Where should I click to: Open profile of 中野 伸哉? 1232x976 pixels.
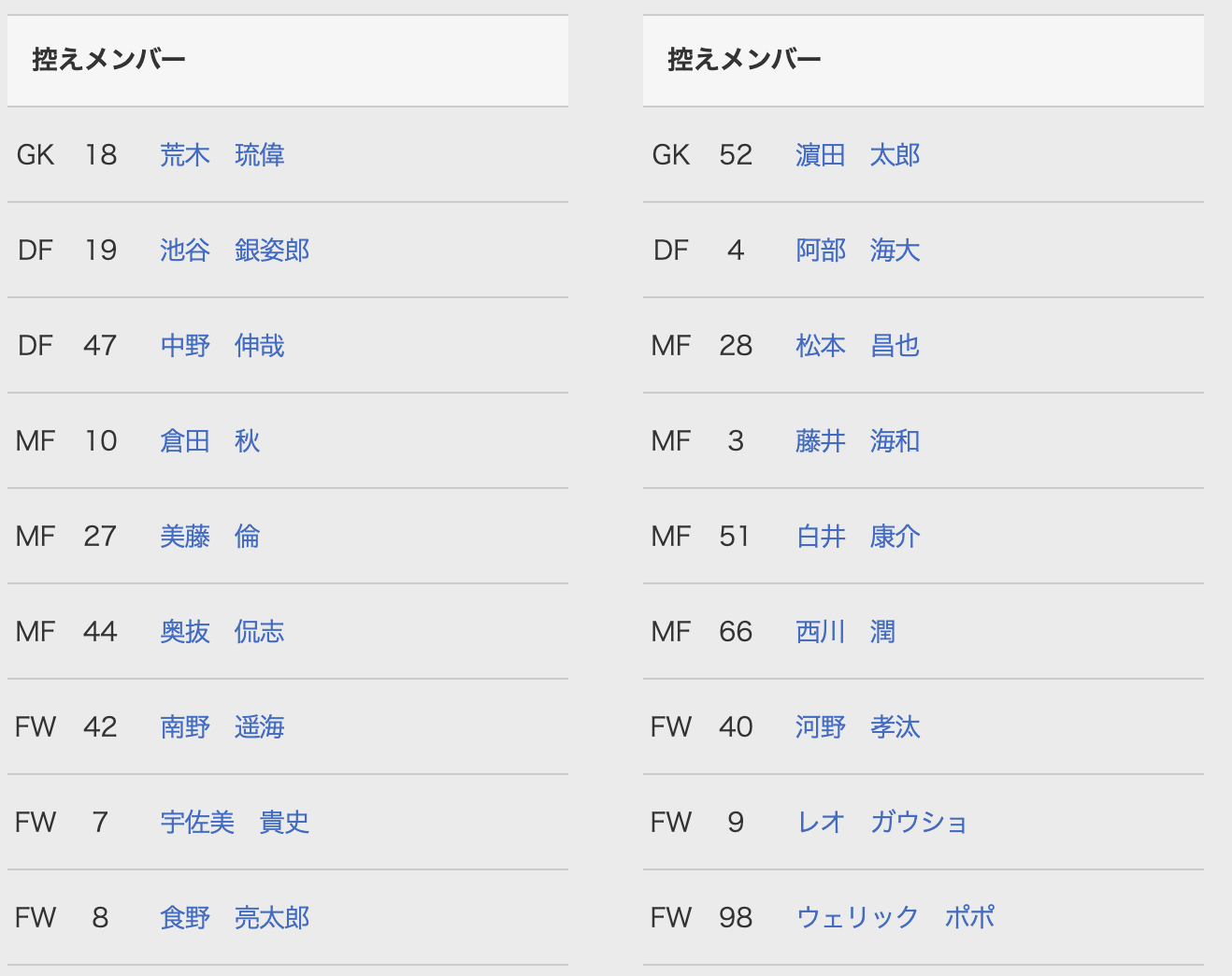222,346
